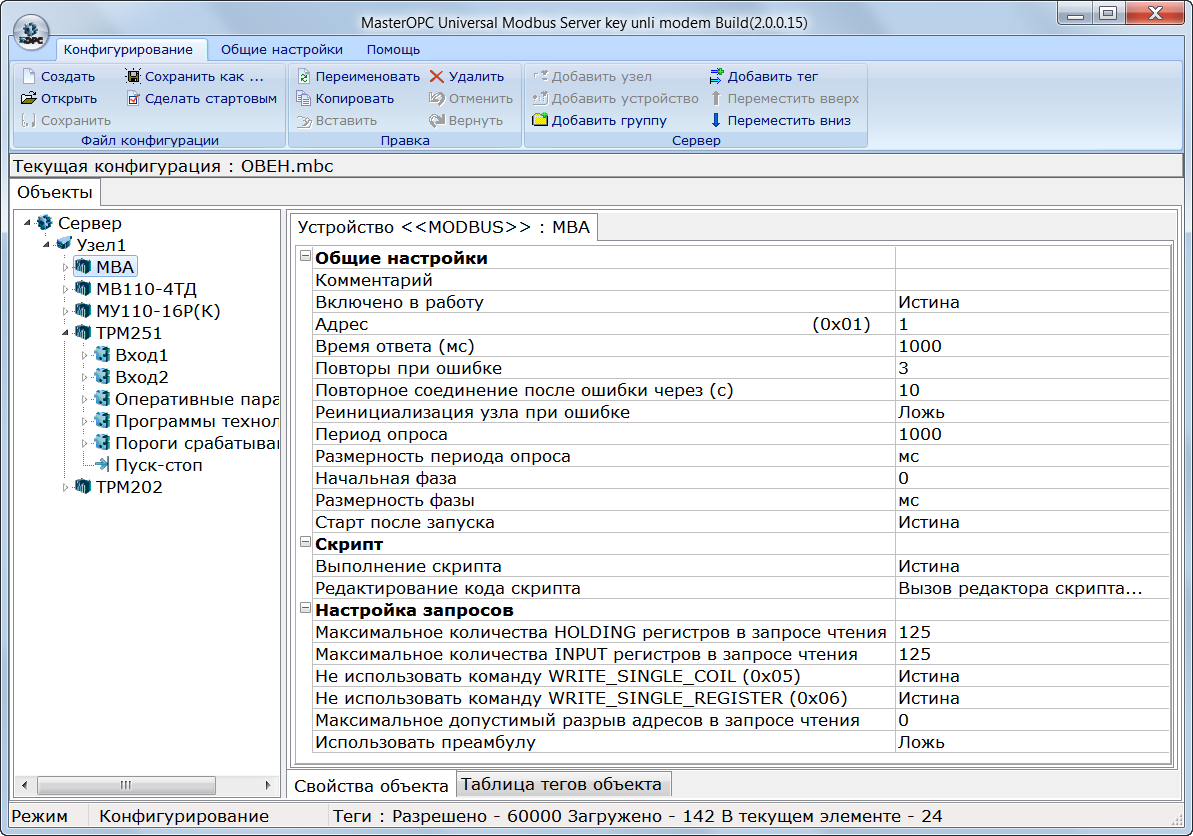Expand the Вход1 group node
This screenshot has width=1193, height=836.
[x=84, y=355]
